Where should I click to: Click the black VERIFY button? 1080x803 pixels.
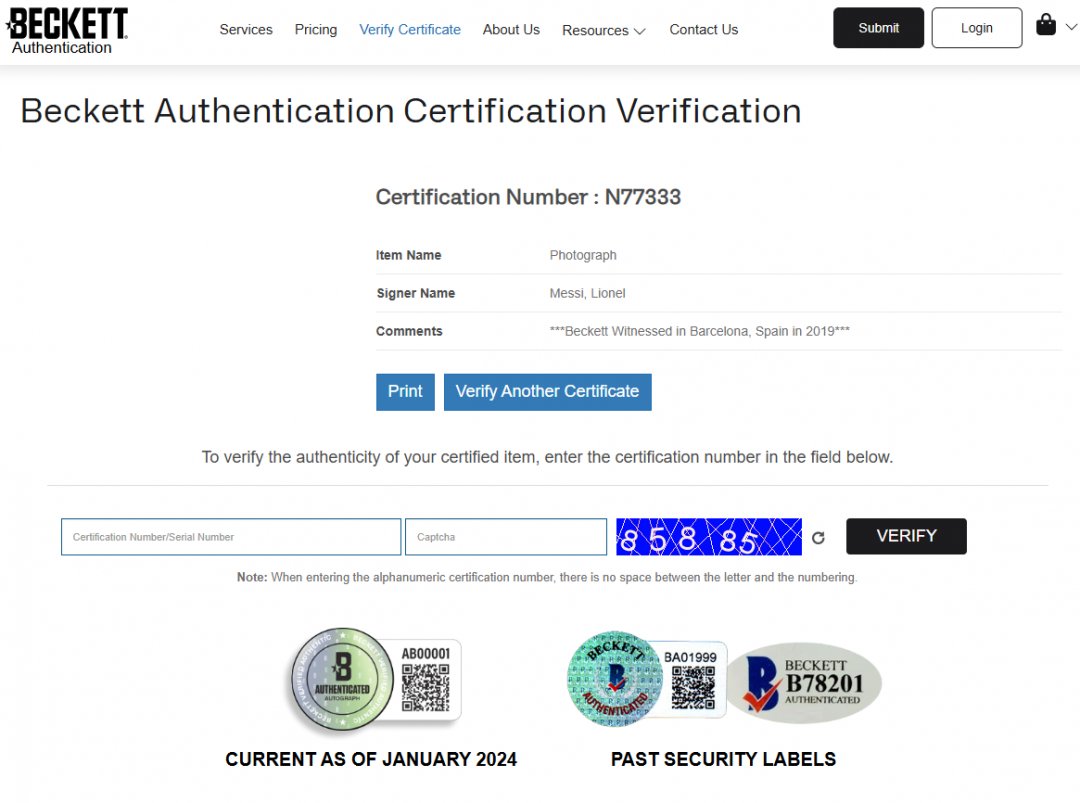[906, 536]
